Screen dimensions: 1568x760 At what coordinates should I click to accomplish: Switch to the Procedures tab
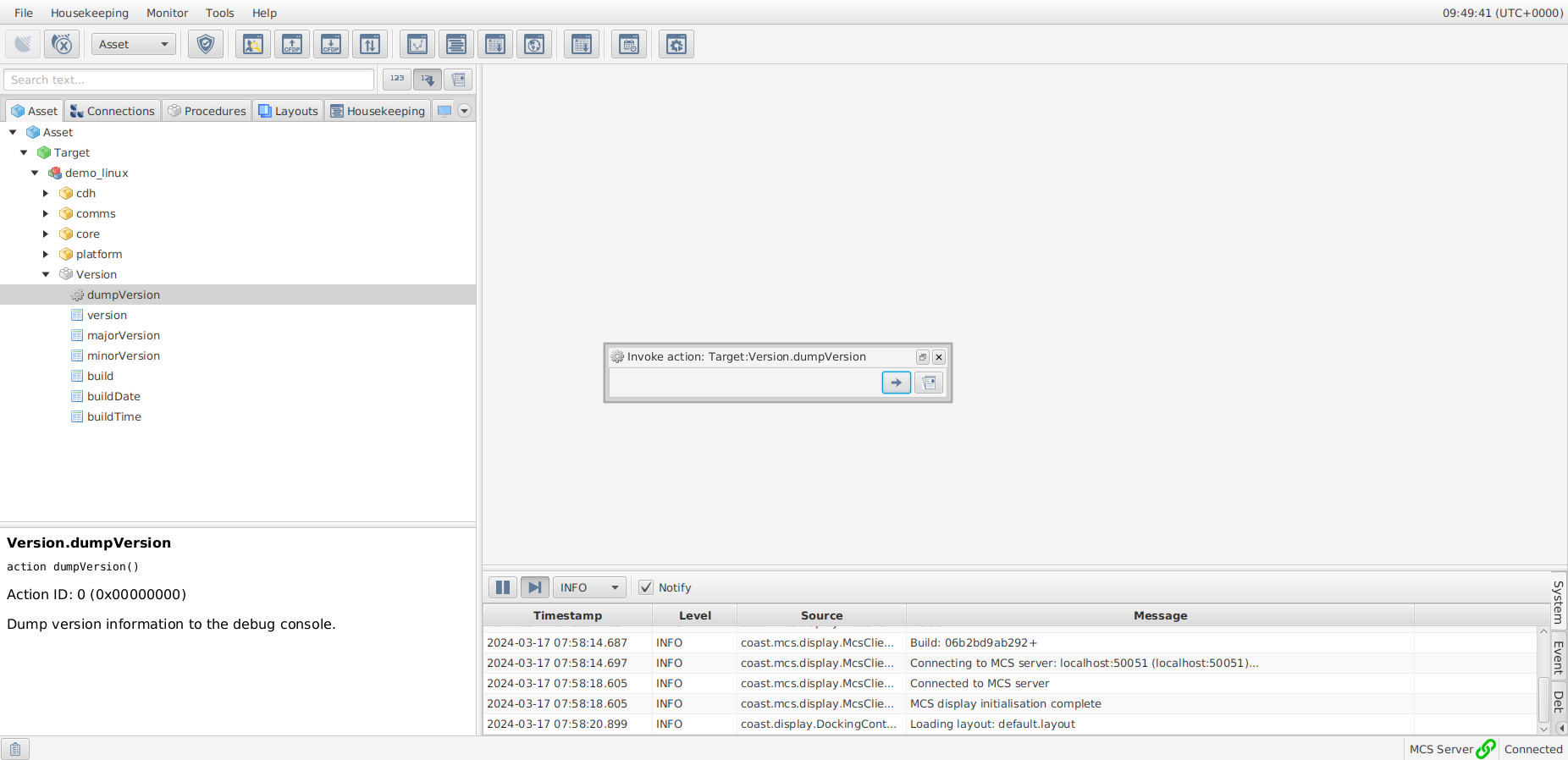click(x=207, y=111)
